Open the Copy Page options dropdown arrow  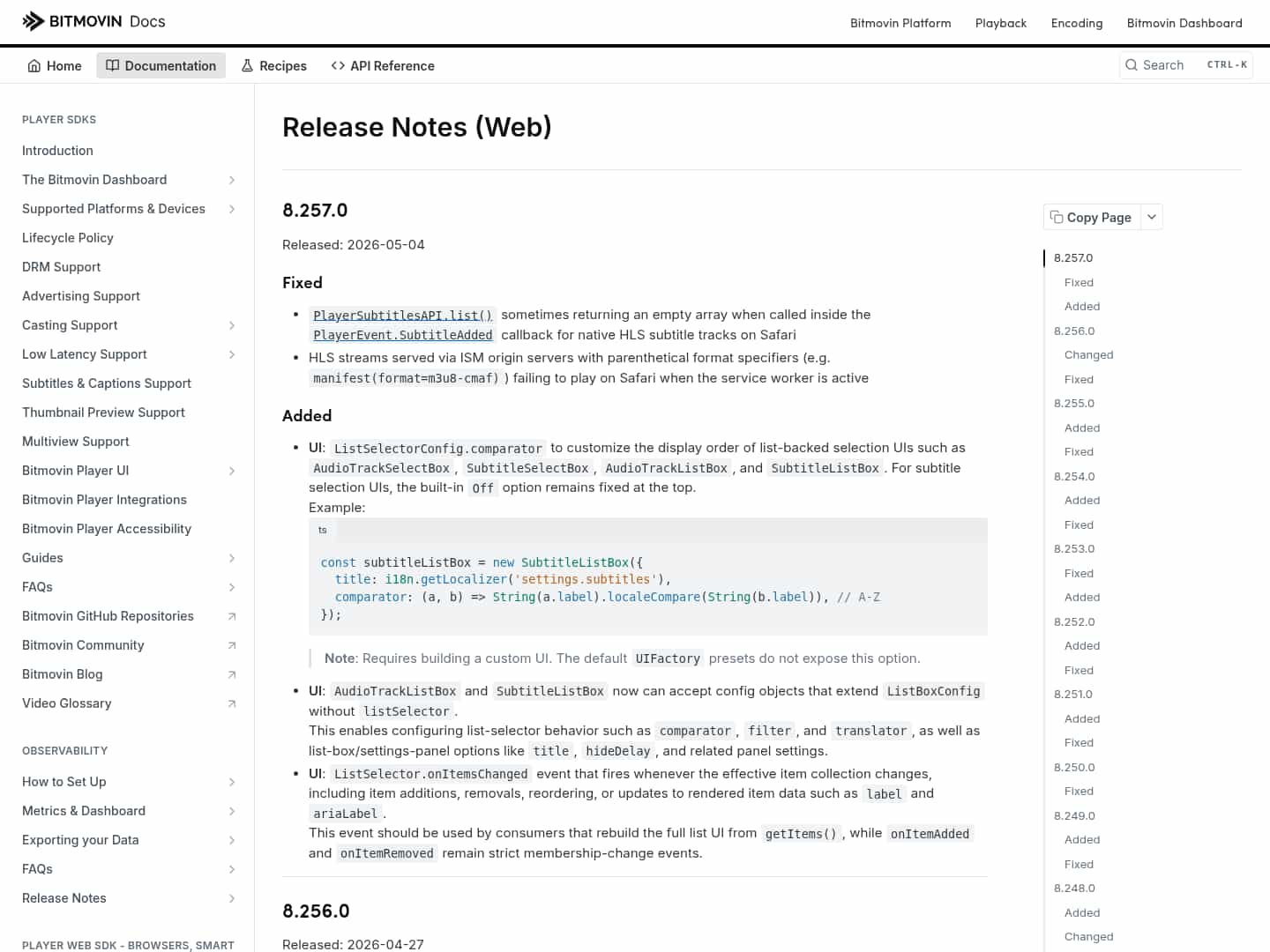coord(1152,217)
